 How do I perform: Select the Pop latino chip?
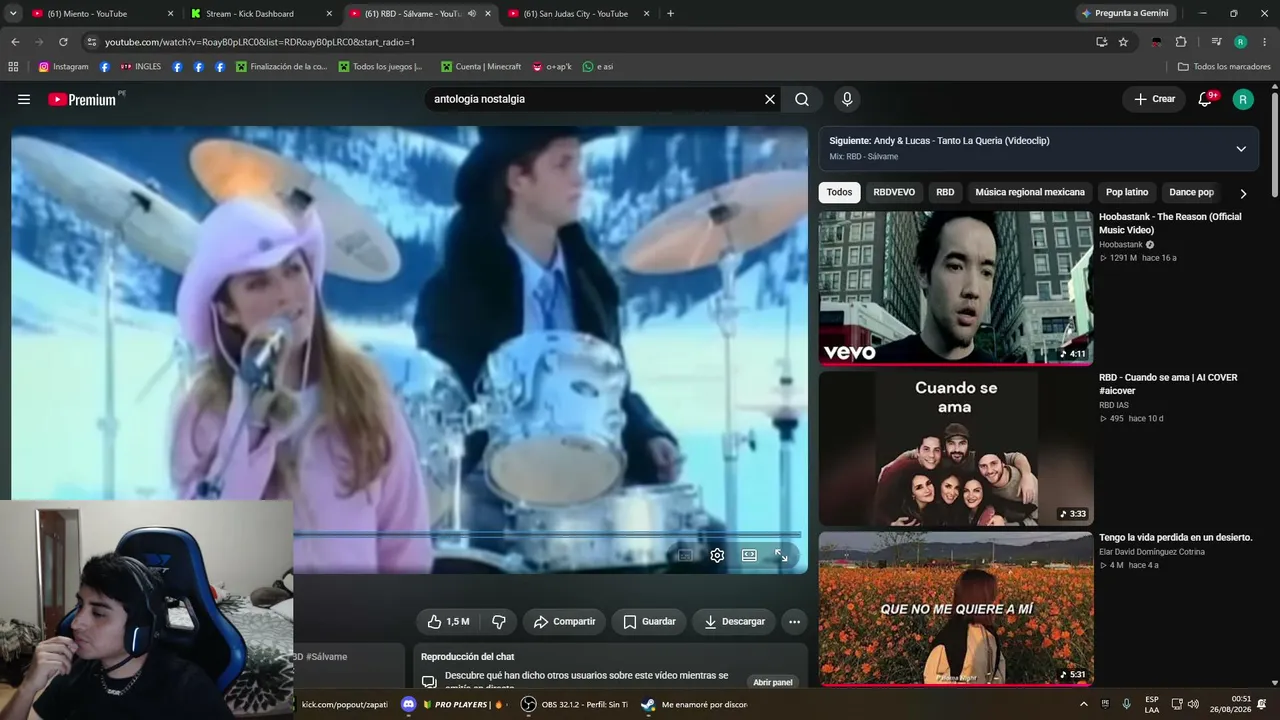point(1127,192)
